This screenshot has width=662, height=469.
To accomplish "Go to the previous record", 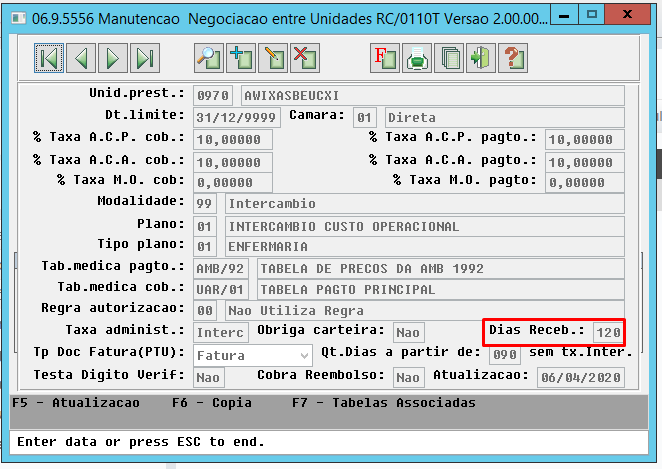I will tap(81, 58).
